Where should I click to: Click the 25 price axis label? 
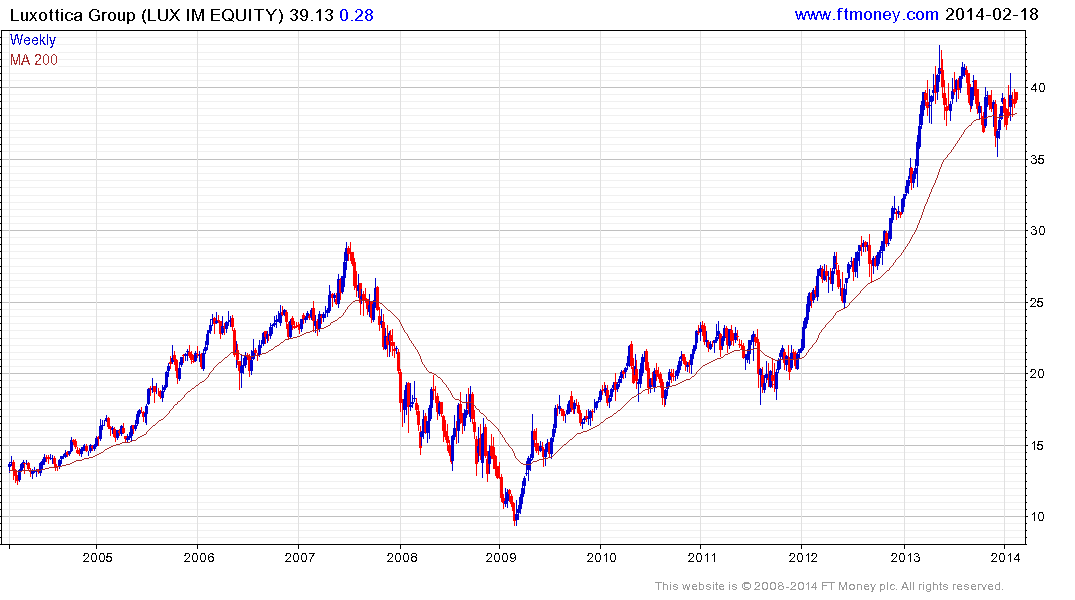pyautogui.click(x=1038, y=302)
